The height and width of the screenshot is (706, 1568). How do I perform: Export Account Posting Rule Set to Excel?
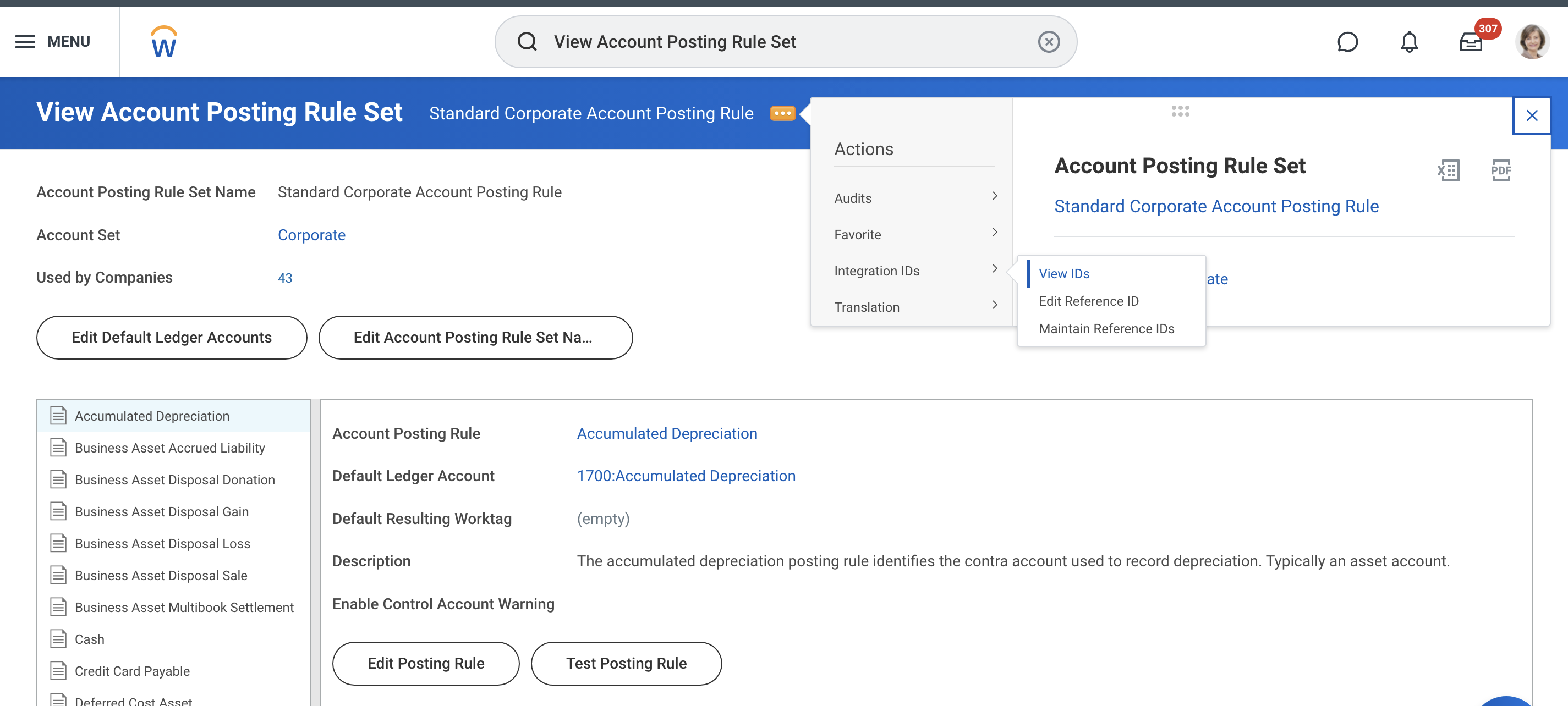[1448, 170]
